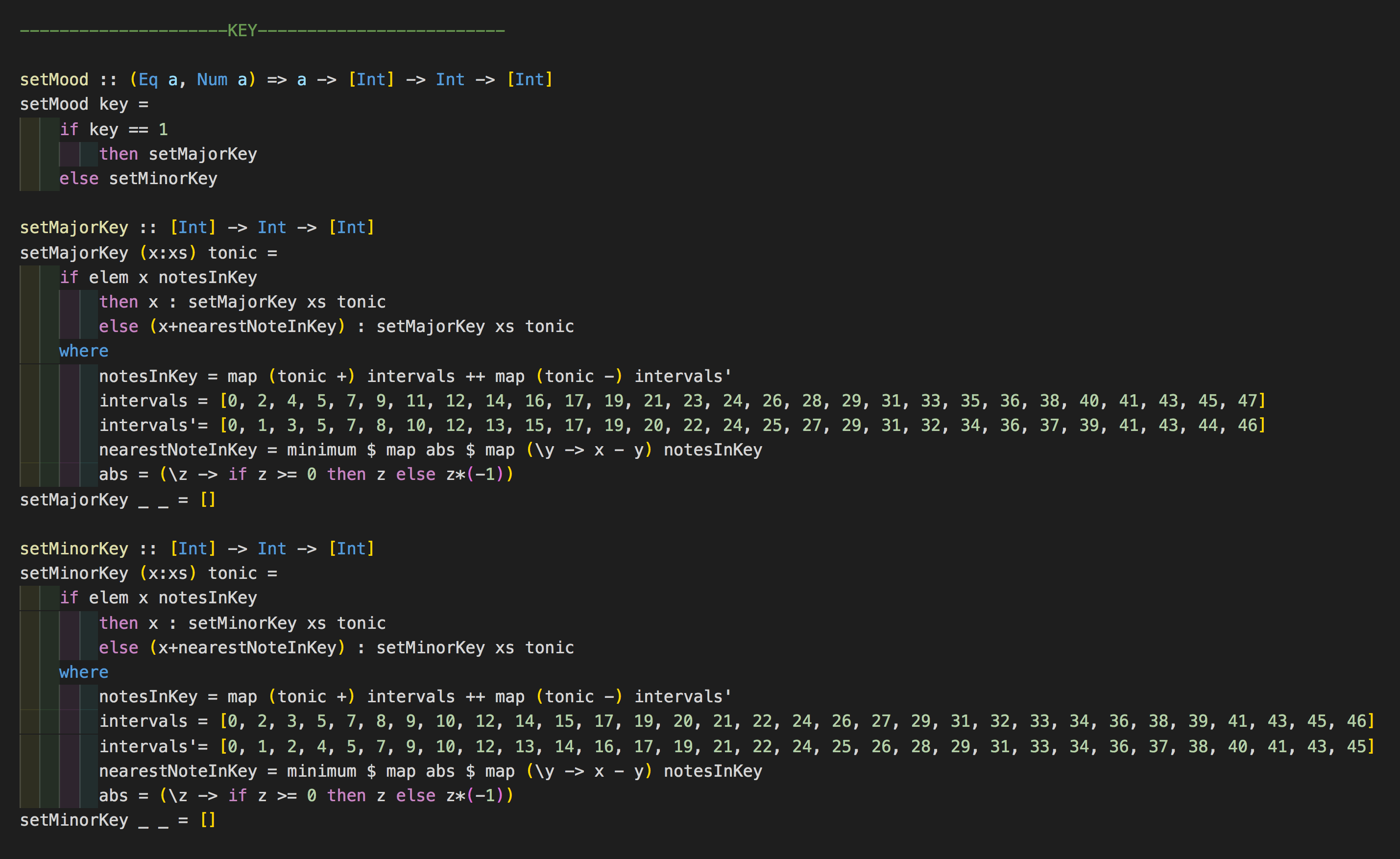Click the then x : setMinorKey xs tonic line
This screenshot has width=1400, height=859.
(241, 622)
